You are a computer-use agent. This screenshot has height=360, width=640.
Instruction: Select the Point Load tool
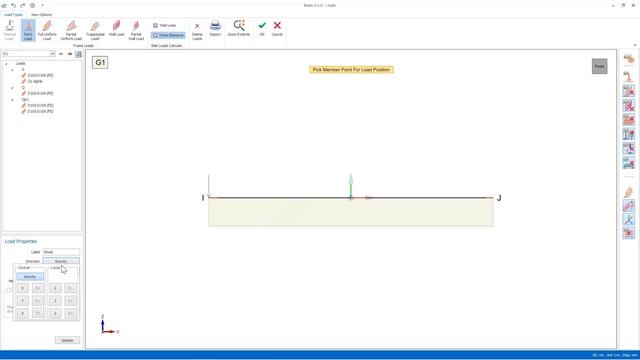(28, 30)
